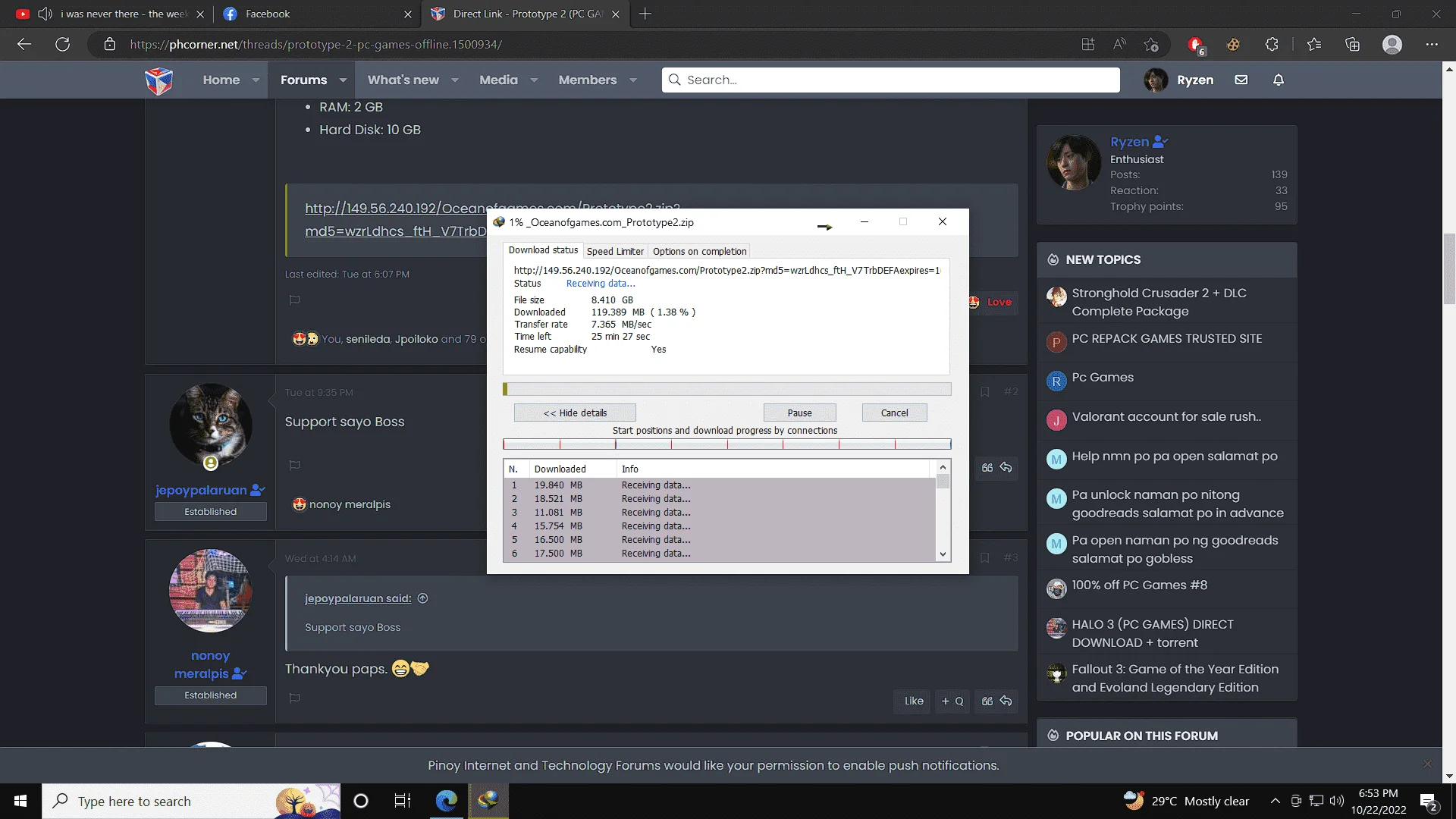Add nonoy meralpis post to multi-quote
Viewport: 1456px width, 819px height.
pyautogui.click(x=952, y=701)
